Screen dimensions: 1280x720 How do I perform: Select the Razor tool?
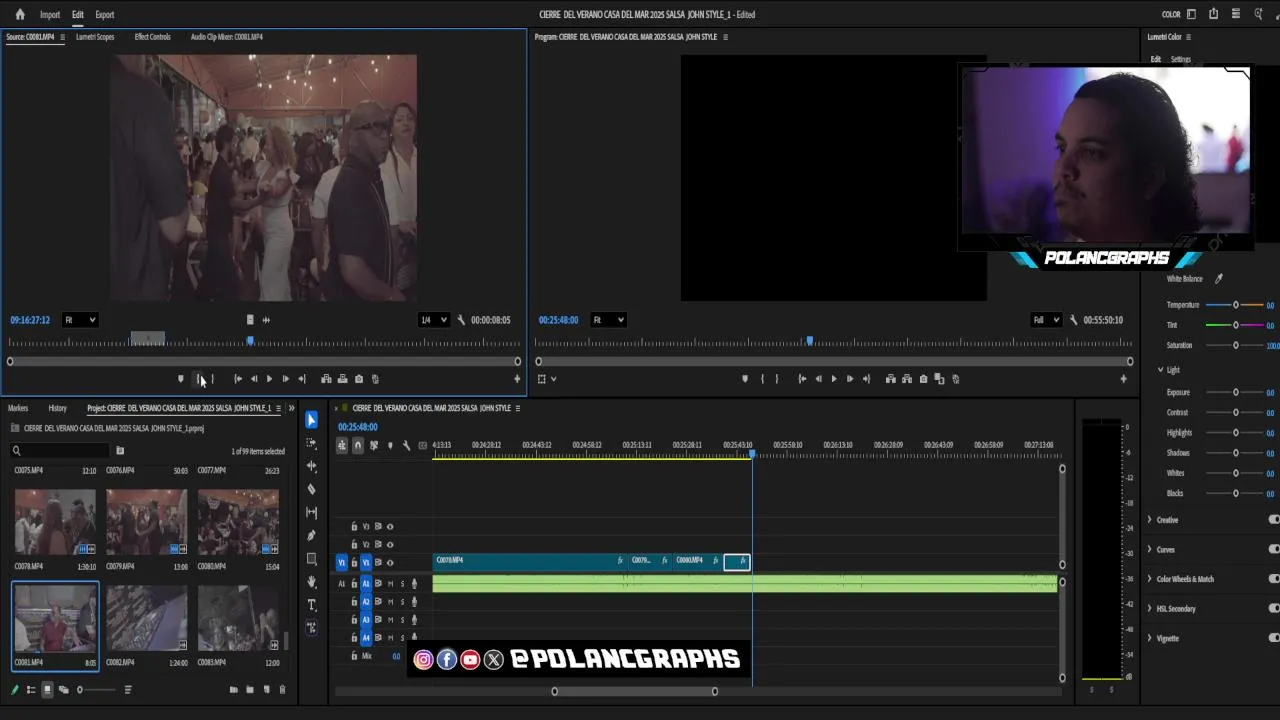tap(311, 489)
